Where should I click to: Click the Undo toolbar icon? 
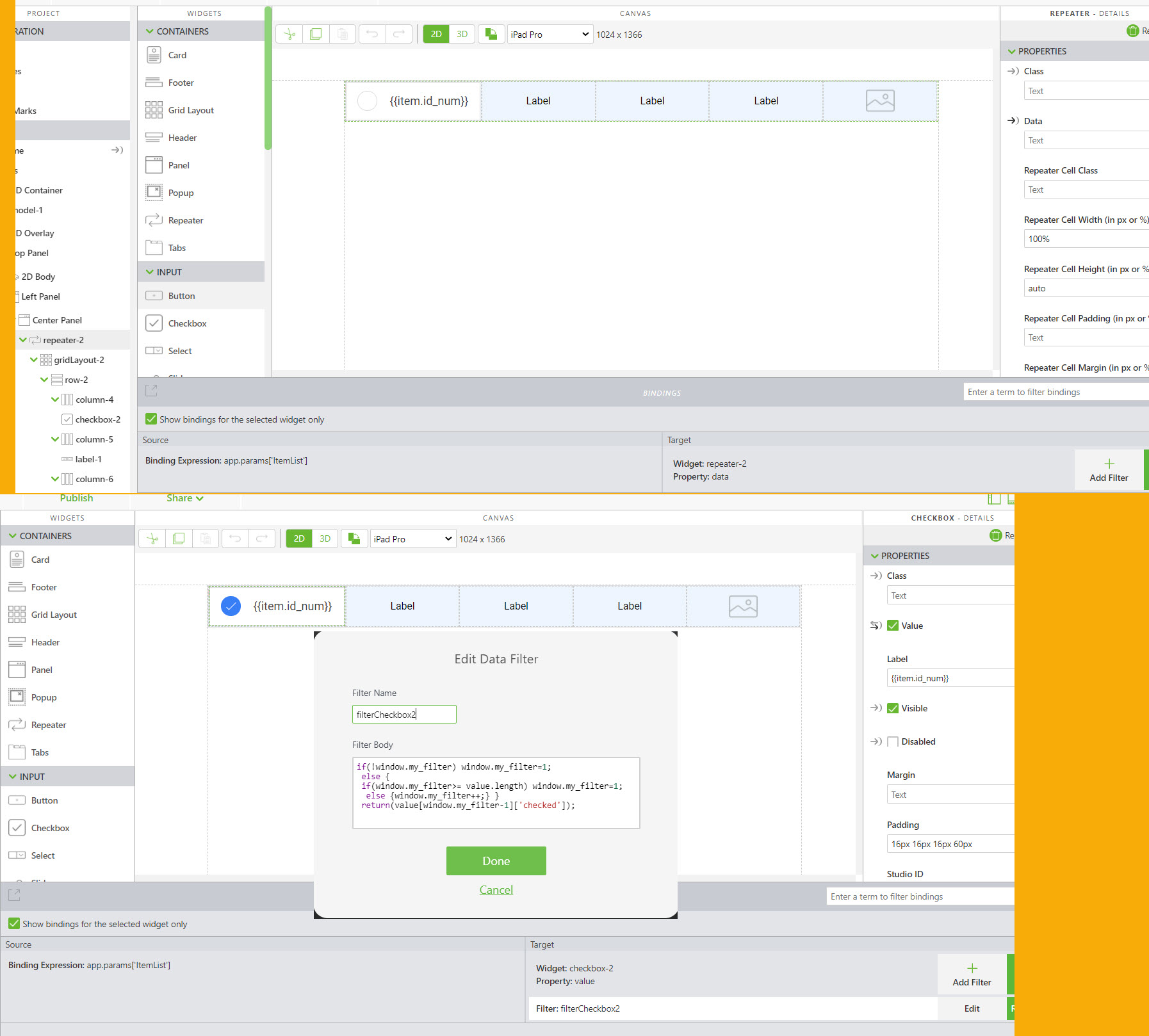[372, 34]
